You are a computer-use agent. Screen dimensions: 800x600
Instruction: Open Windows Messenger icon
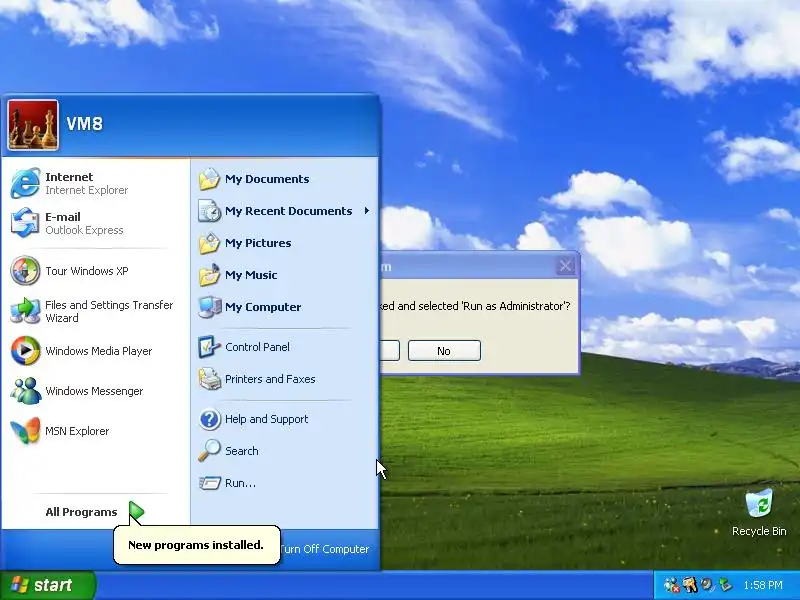tap(25, 391)
